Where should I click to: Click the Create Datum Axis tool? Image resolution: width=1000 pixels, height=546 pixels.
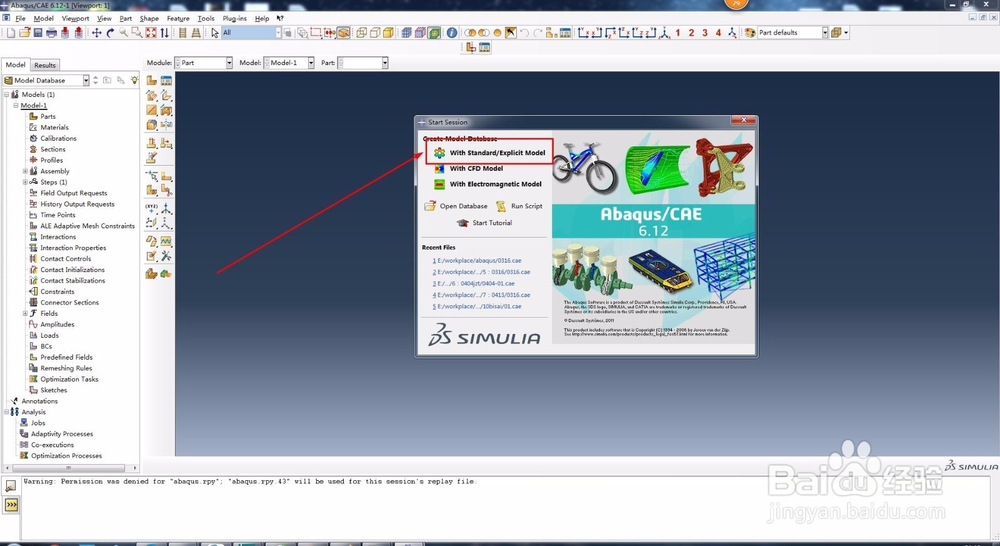[166, 209]
